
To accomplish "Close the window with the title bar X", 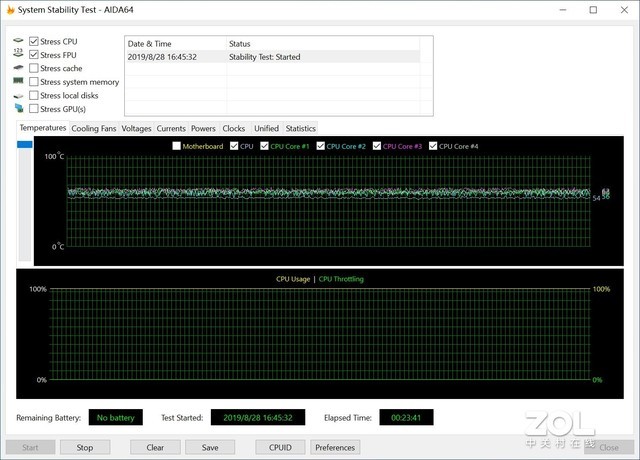I will click(624, 10).
